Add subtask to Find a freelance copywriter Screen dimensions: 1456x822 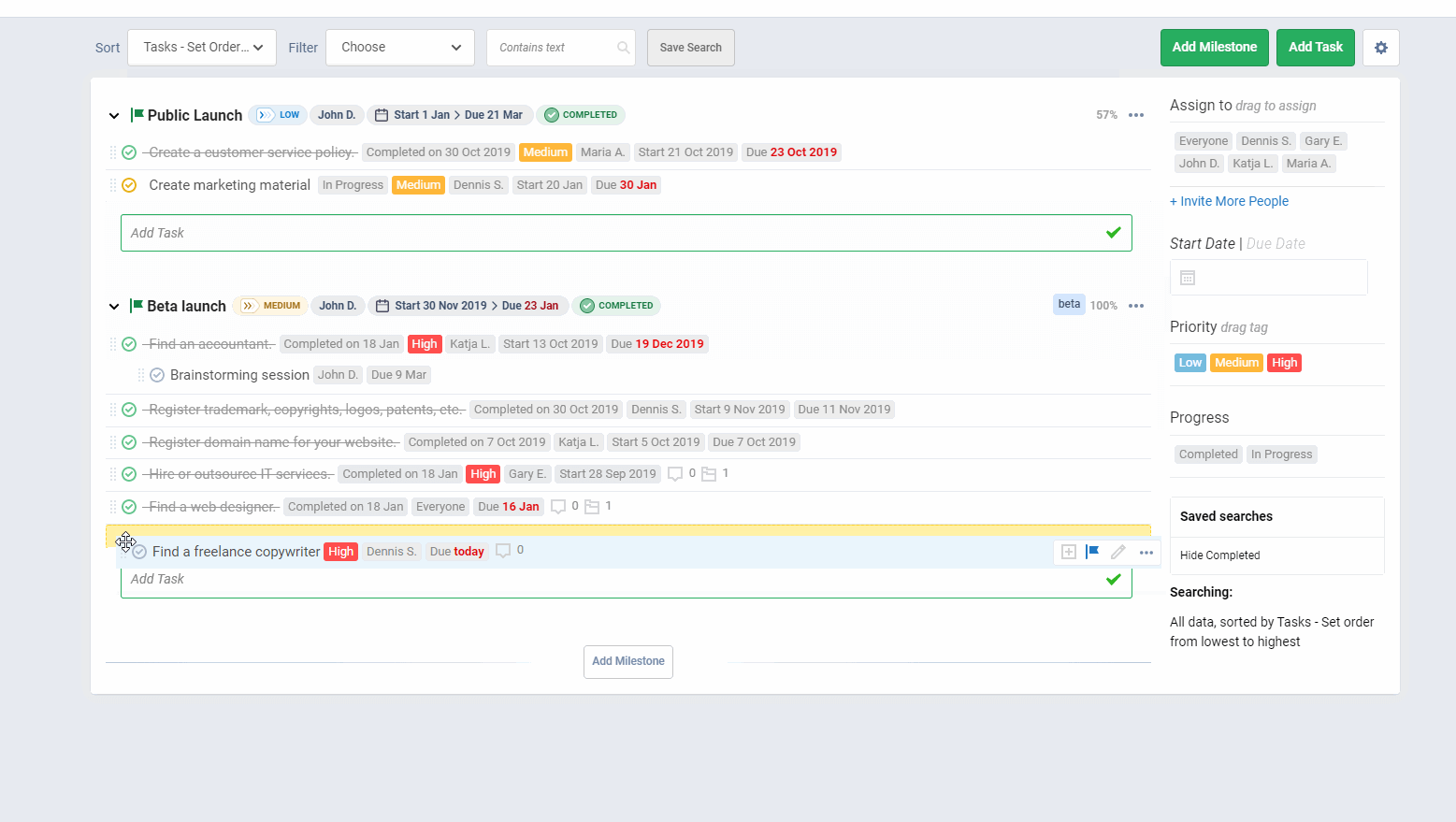pos(1068,552)
